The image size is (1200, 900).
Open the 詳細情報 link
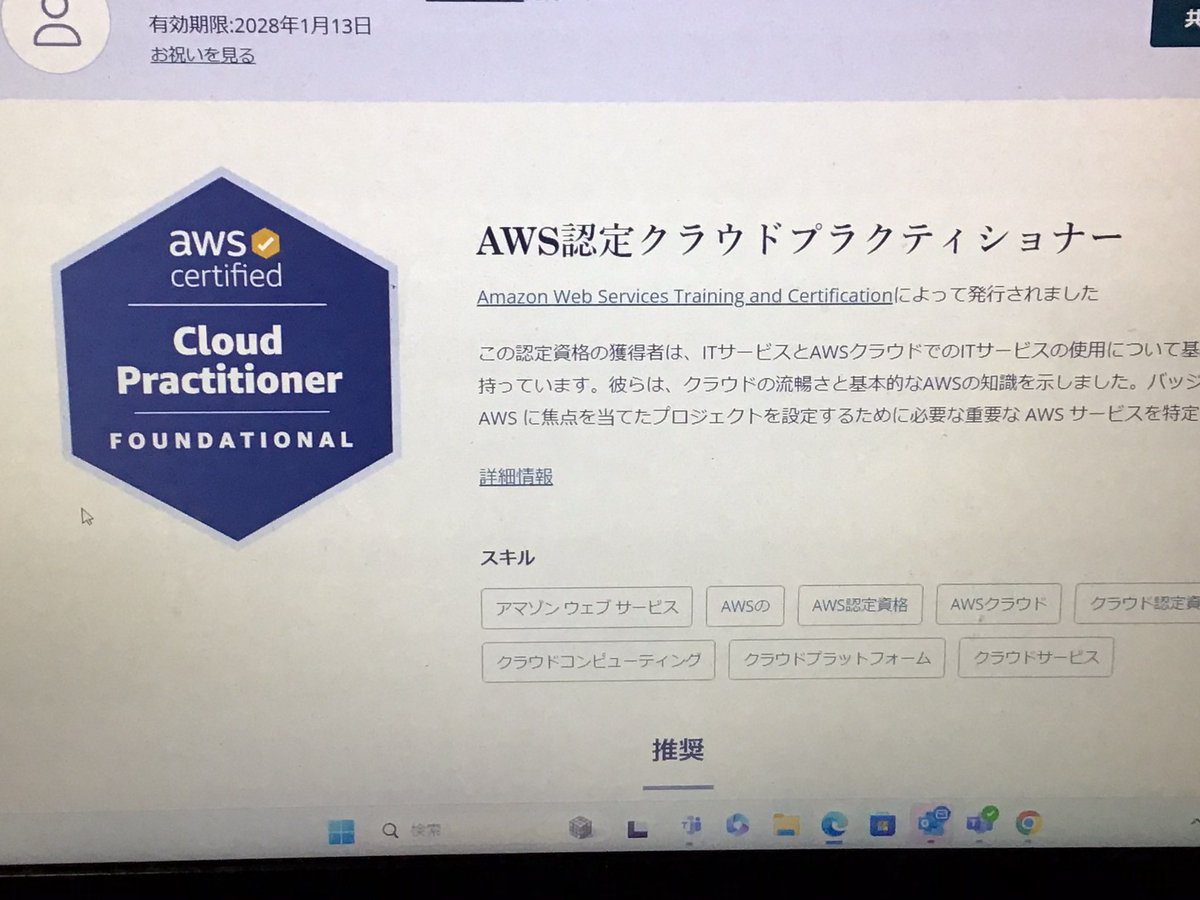click(x=516, y=477)
